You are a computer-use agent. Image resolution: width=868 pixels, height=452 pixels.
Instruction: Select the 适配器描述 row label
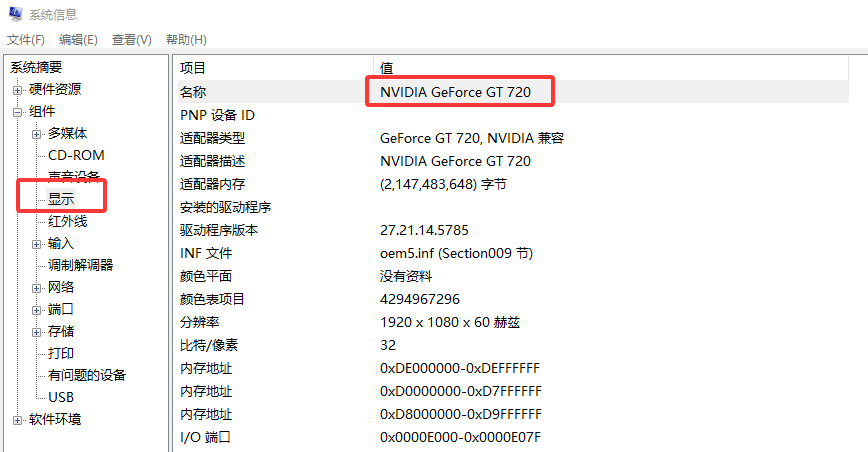213,161
